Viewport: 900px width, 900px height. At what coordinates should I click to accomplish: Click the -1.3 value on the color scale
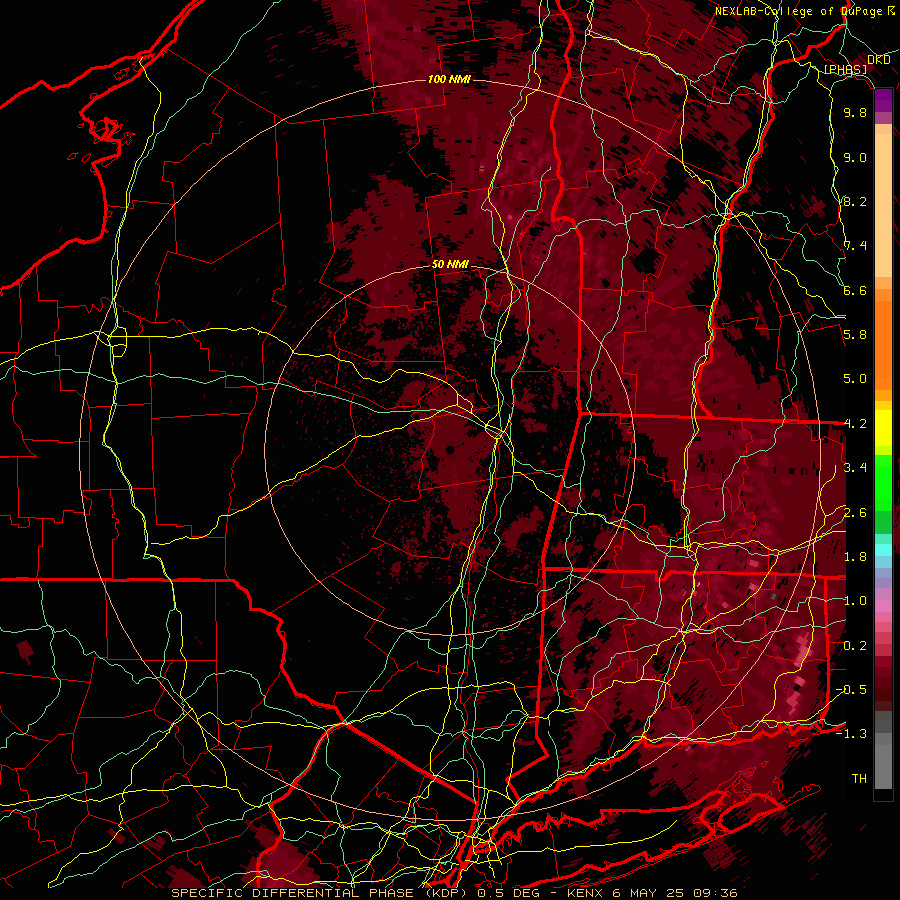pyautogui.click(x=851, y=735)
